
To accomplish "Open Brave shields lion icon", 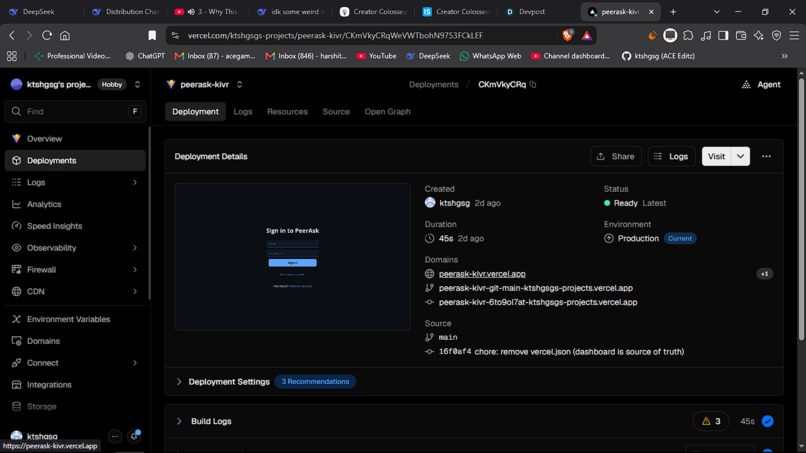I will (567, 35).
